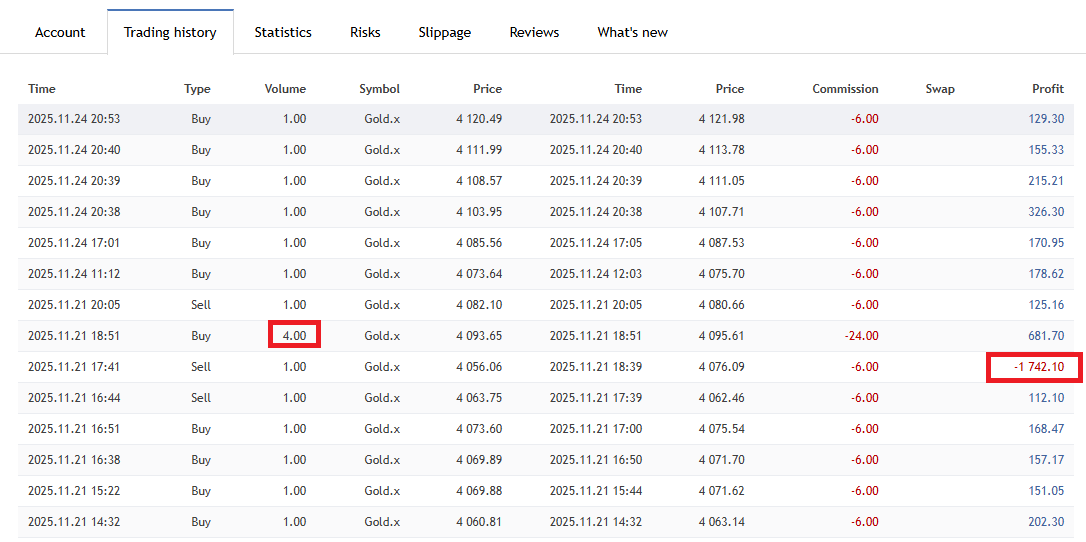
Task: Click the open time 2025.11.21 16:51
Action: [x=74, y=429]
